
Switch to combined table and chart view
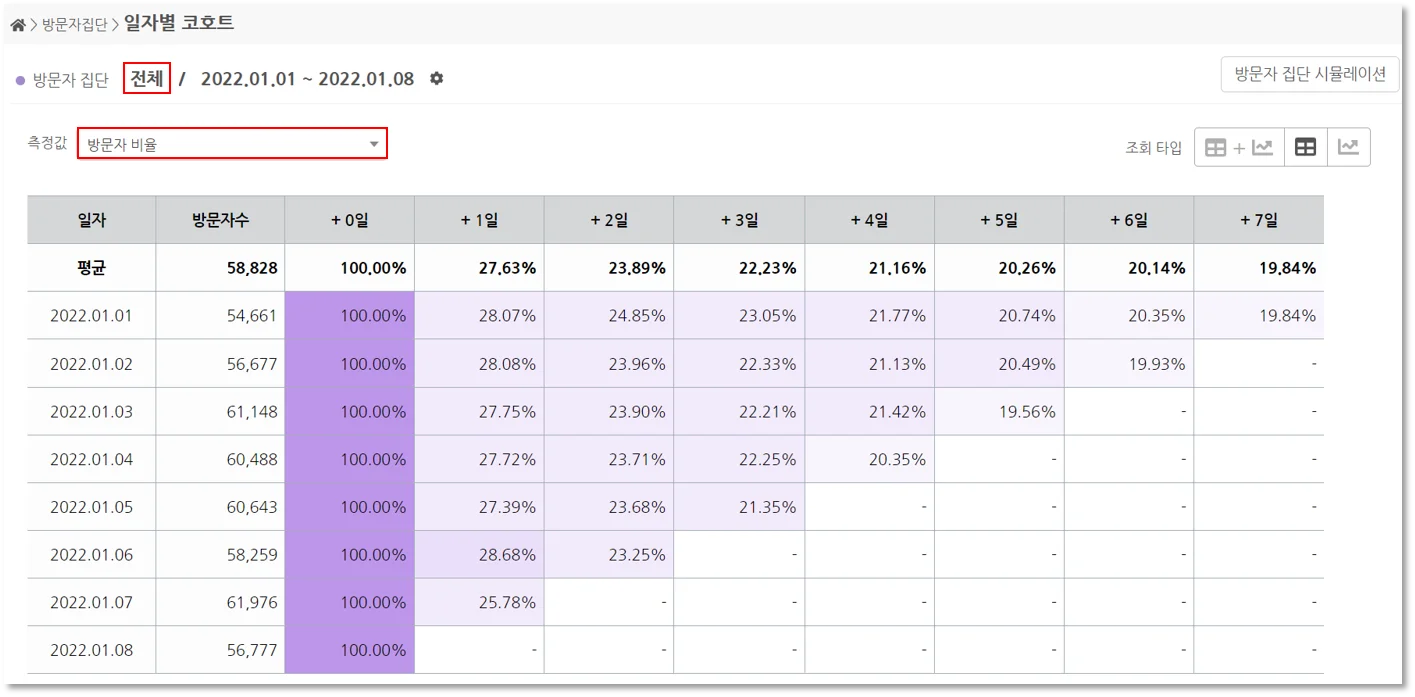pyautogui.click(x=1239, y=146)
